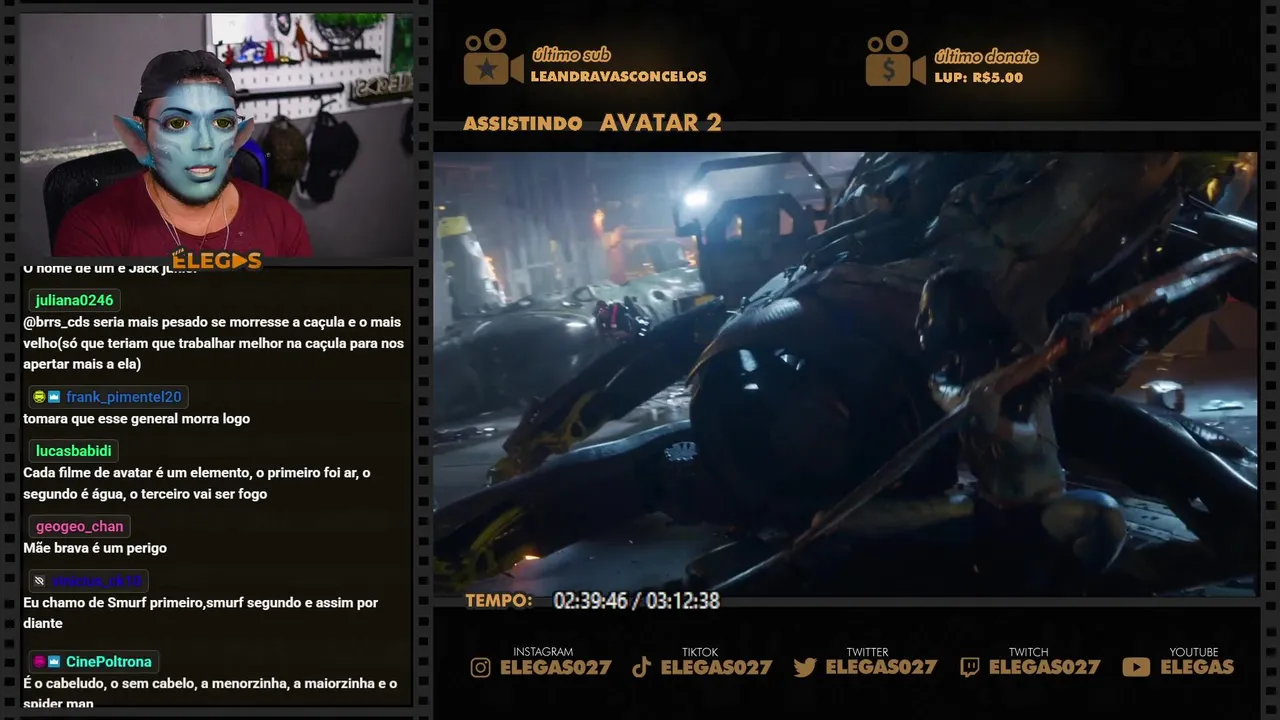The width and height of the screenshot is (1280, 720).
Task: Open frank_pimentel20's username in chat
Action: point(124,397)
